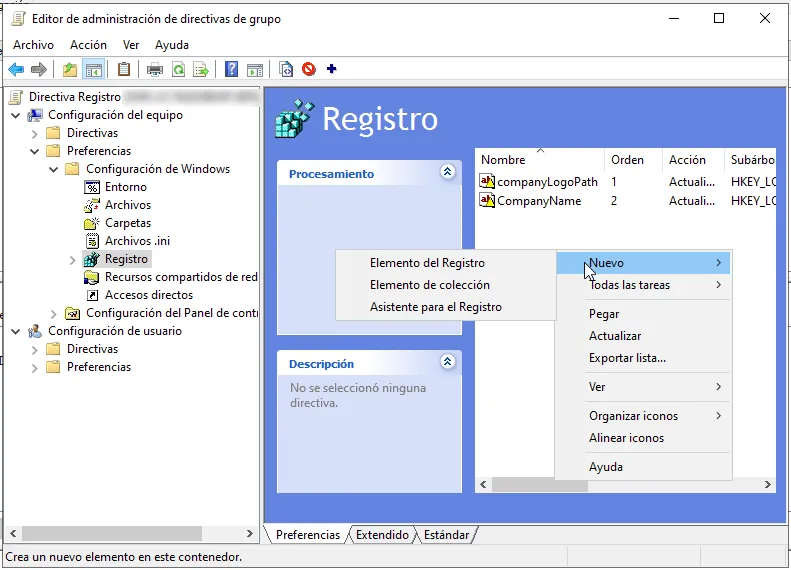Viewport: 791px width, 570px height.
Task: Open the Ver menu in menu bar
Action: point(131,45)
